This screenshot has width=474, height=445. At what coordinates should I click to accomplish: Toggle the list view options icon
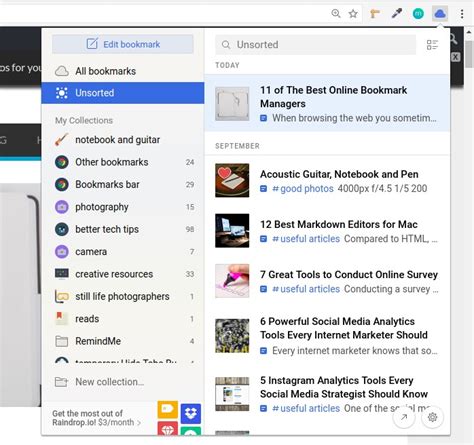click(432, 45)
